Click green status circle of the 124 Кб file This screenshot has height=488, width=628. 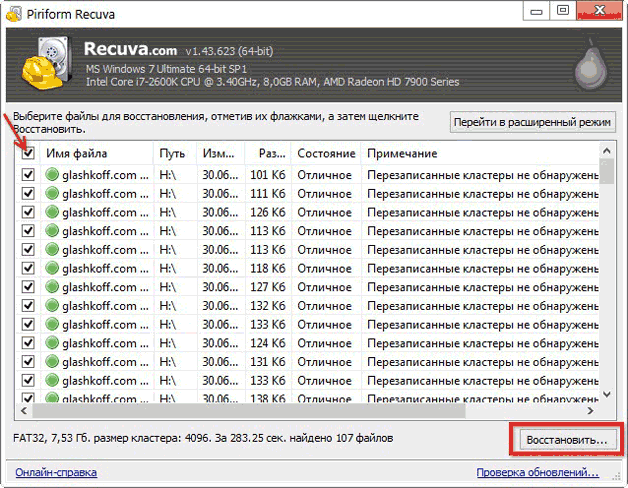[53, 342]
